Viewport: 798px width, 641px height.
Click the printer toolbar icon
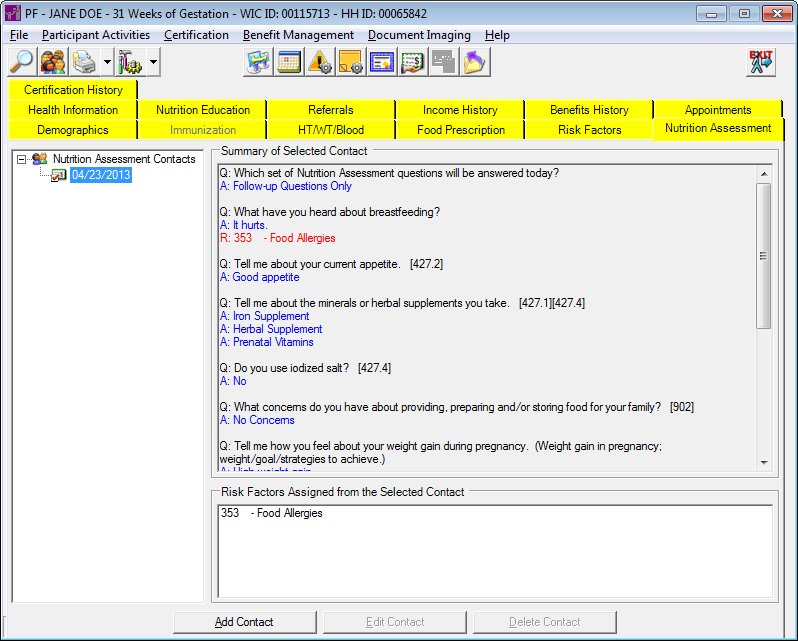pos(84,62)
